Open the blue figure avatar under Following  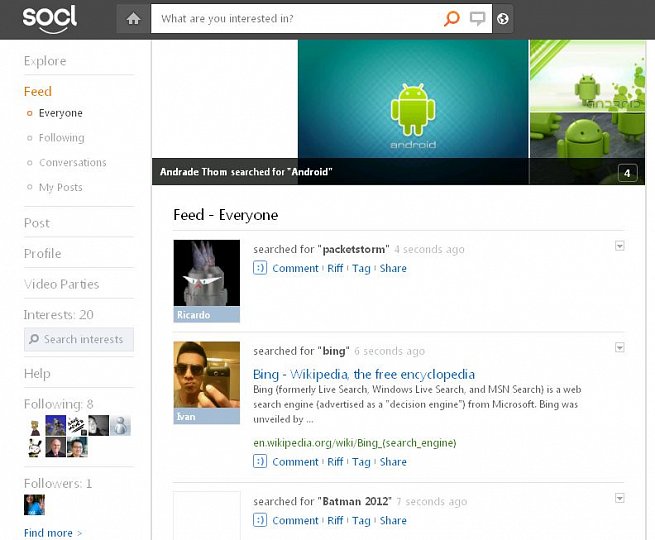[x=56, y=426]
